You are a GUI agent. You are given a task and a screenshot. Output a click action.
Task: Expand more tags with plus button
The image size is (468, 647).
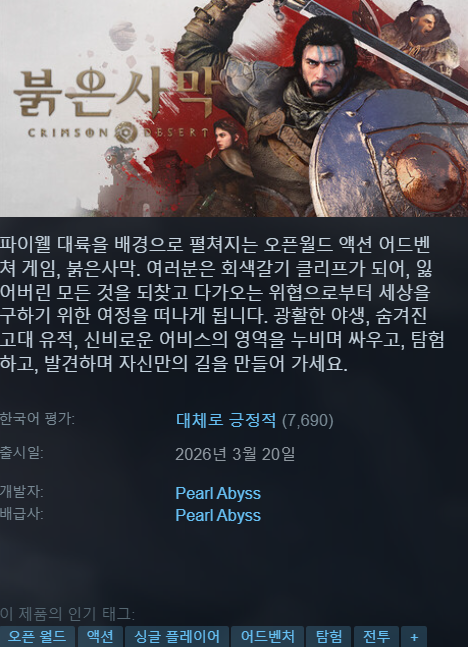[x=414, y=636]
